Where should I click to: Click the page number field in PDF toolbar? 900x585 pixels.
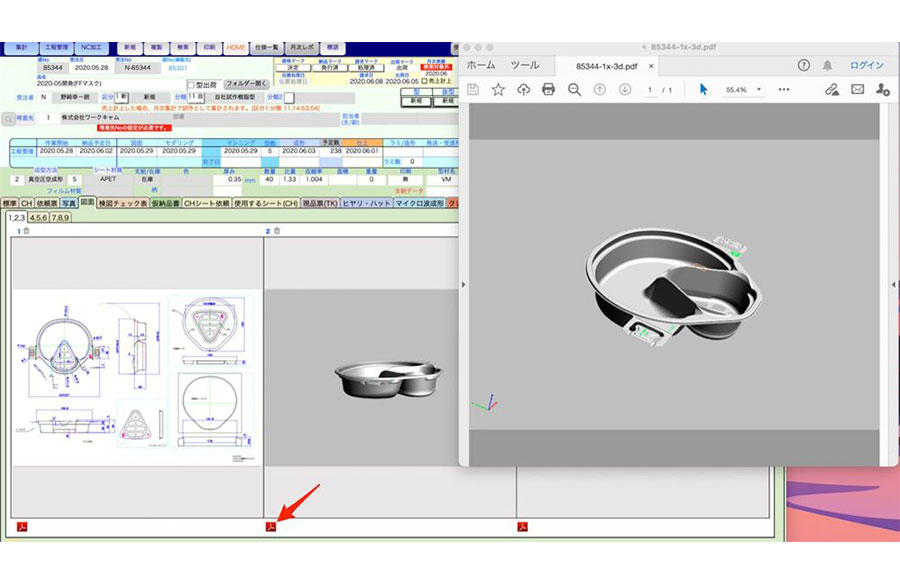tap(650, 89)
